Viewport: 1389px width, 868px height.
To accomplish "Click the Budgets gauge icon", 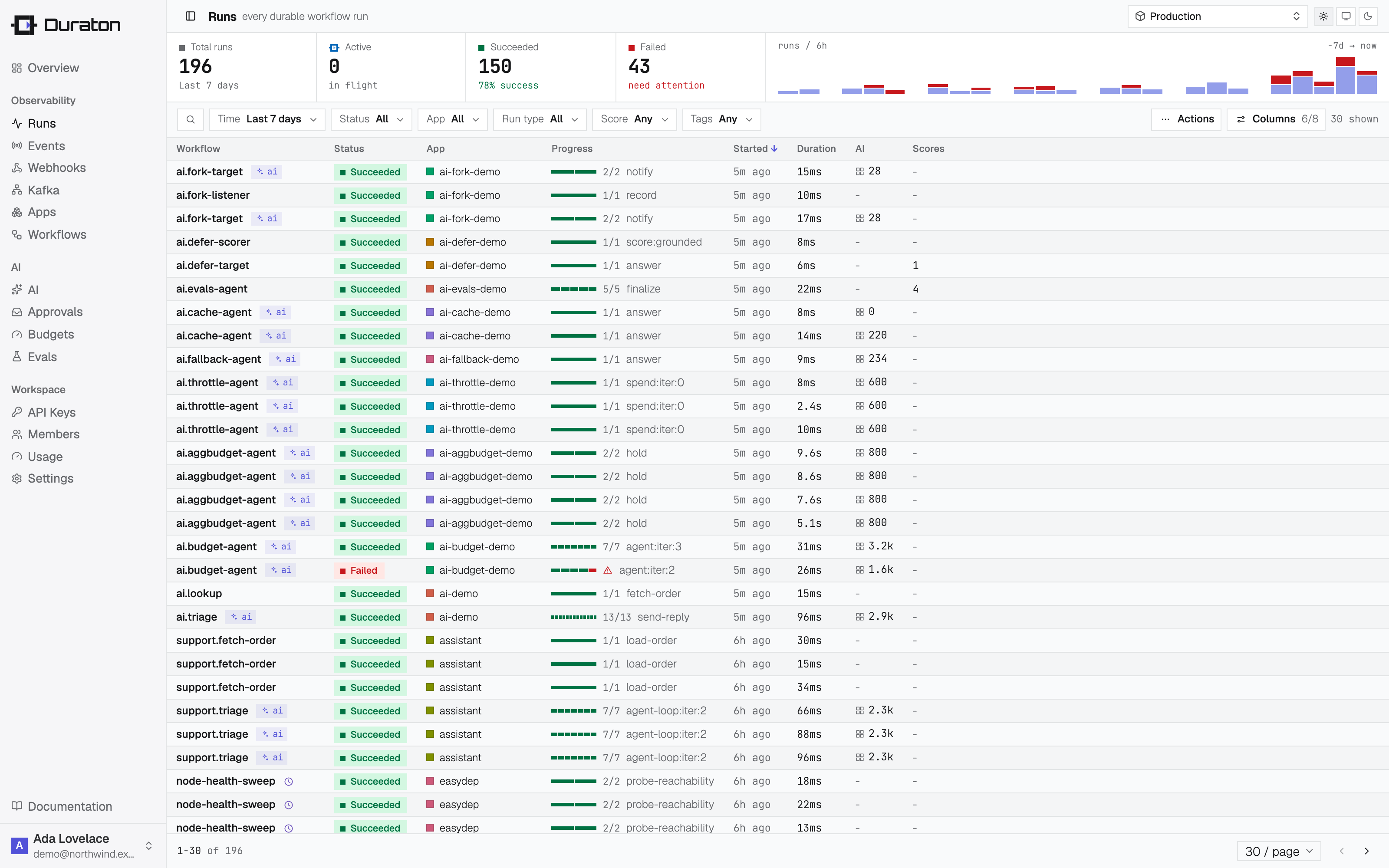I will (16, 334).
